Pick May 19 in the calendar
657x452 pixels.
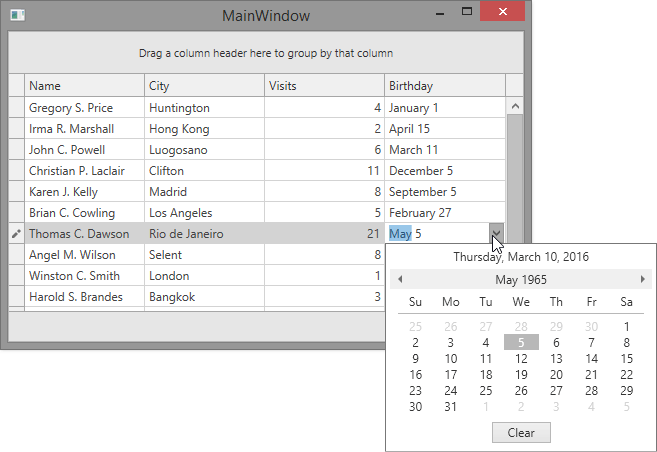(521, 374)
